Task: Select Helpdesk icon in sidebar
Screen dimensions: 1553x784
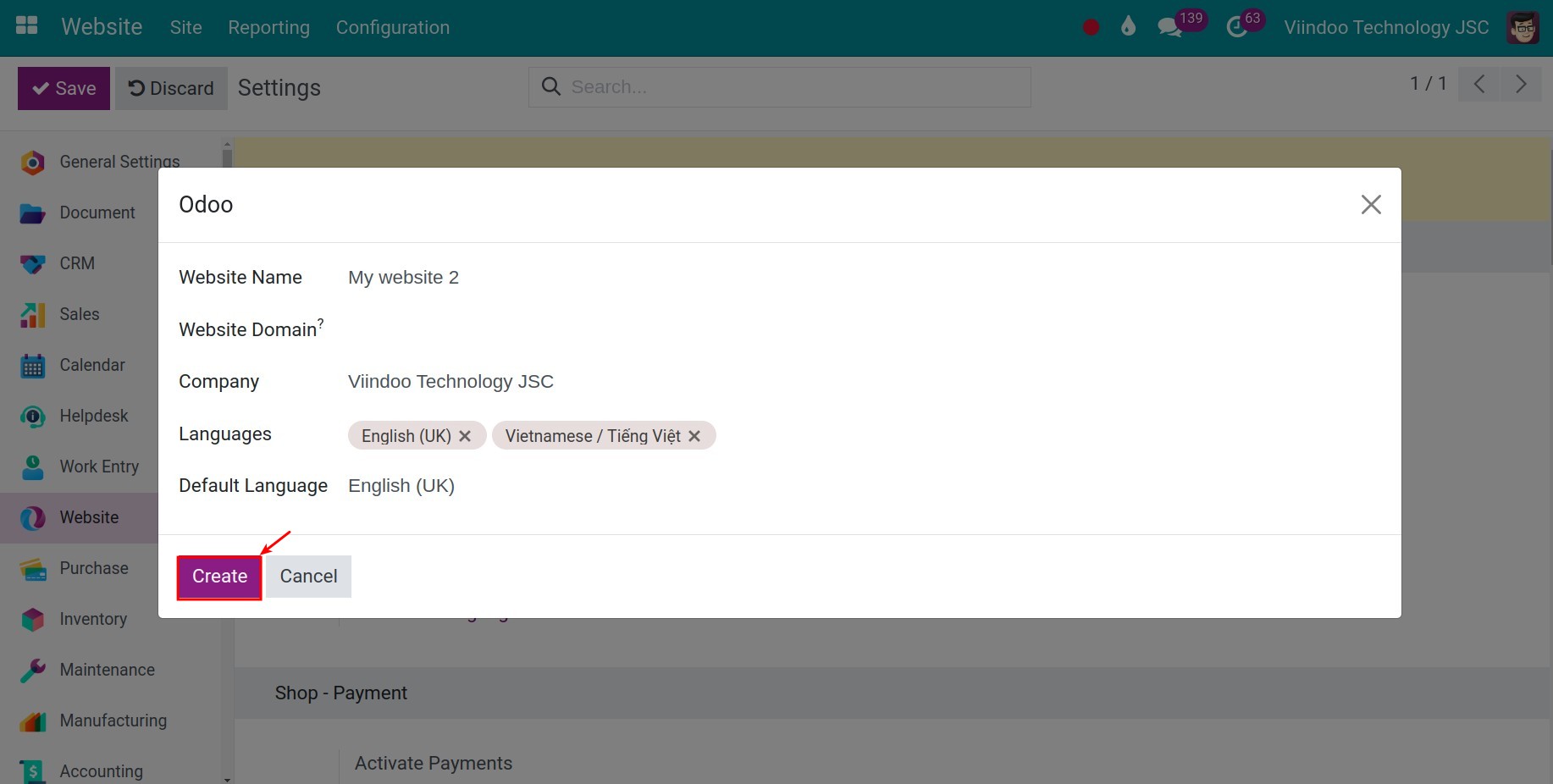Action: (x=32, y=416)
